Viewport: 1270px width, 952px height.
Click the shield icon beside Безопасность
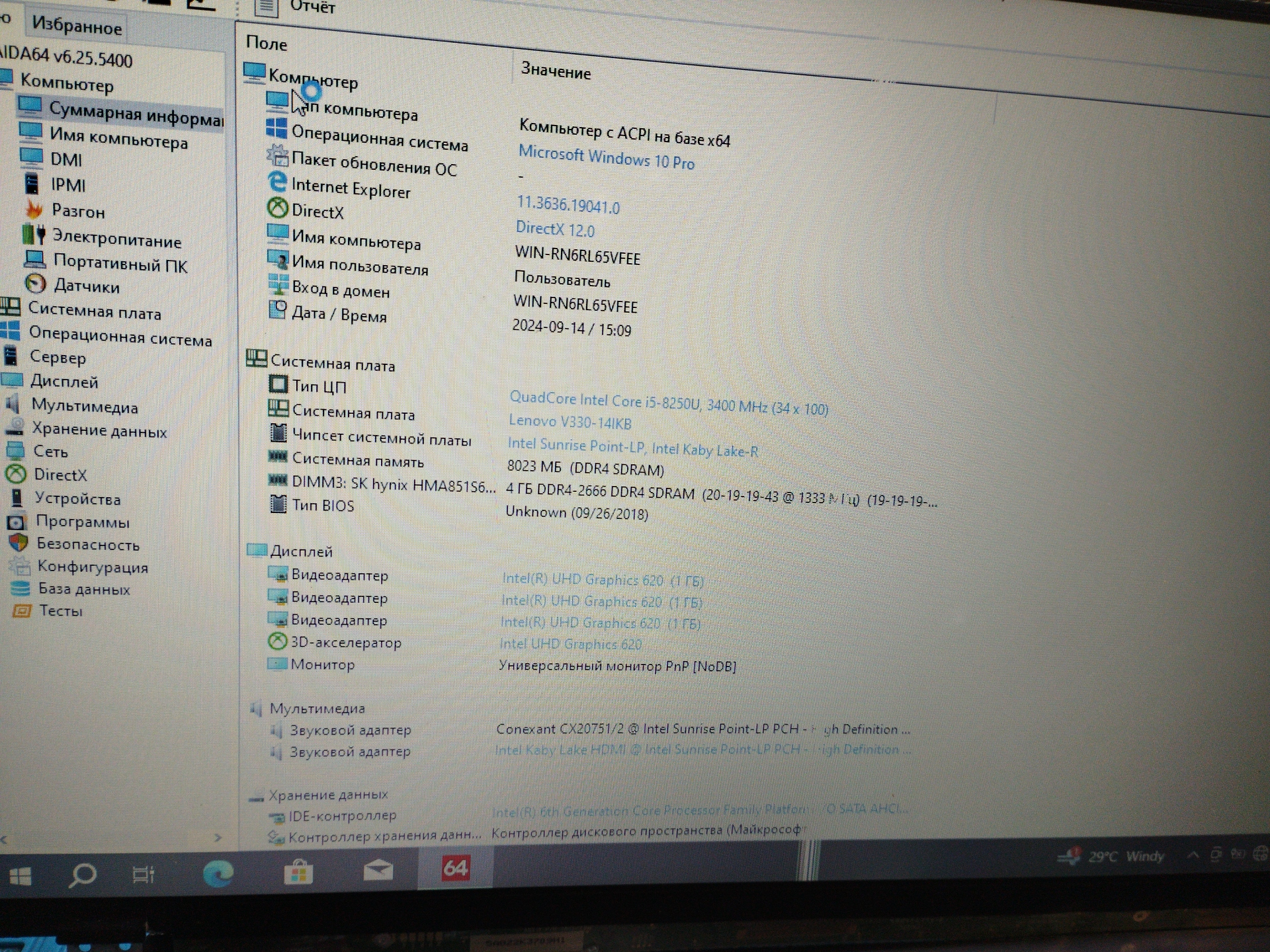[x=19, y=543]
